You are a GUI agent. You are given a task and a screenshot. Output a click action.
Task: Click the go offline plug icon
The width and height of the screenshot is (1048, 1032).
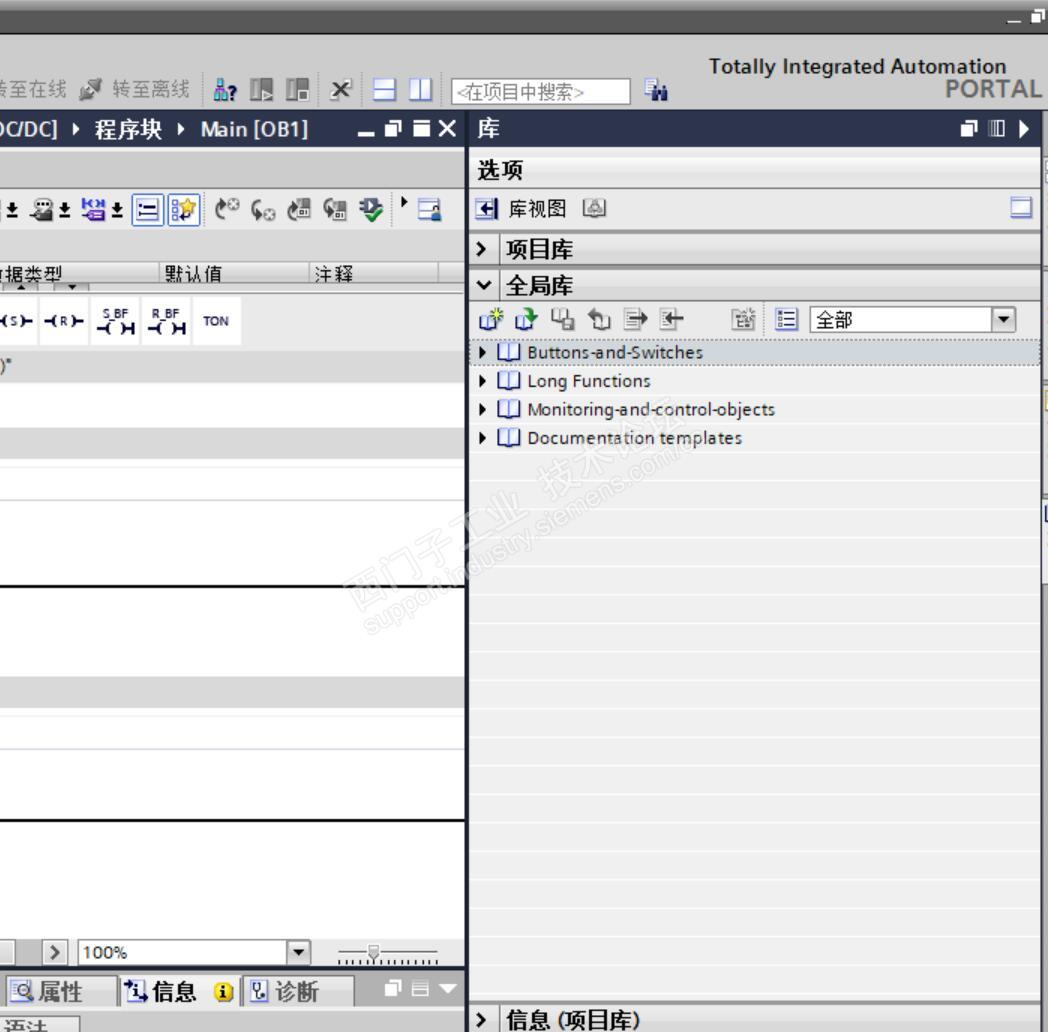90,90
